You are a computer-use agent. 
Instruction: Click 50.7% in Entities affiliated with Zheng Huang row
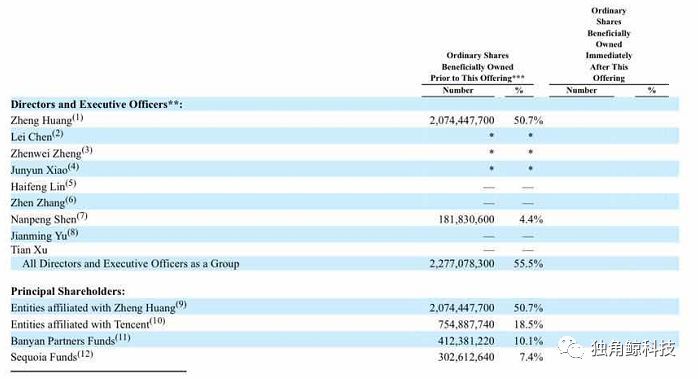click(528, 308)
